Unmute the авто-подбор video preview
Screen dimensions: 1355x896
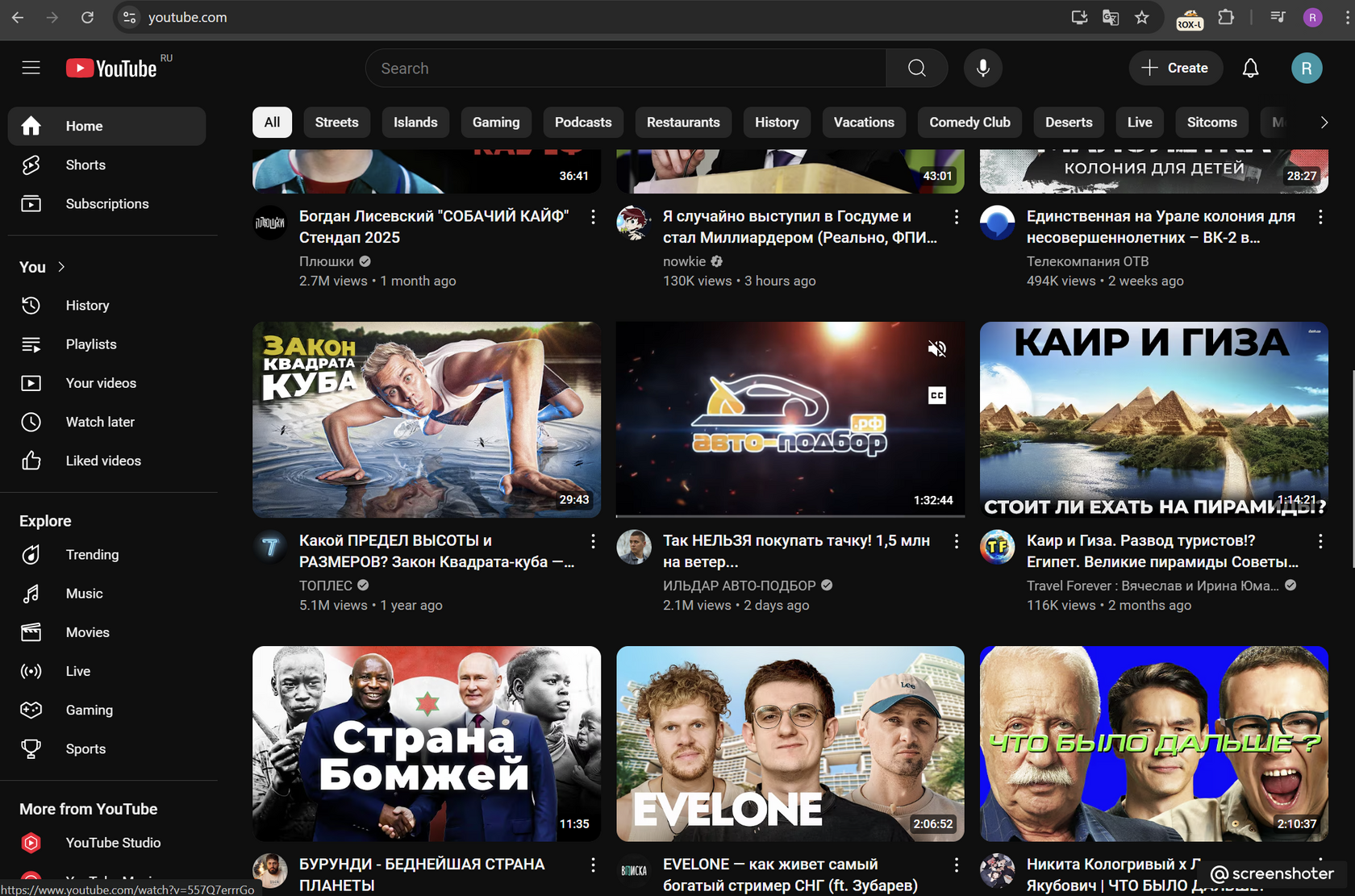(x=936, y=348)
